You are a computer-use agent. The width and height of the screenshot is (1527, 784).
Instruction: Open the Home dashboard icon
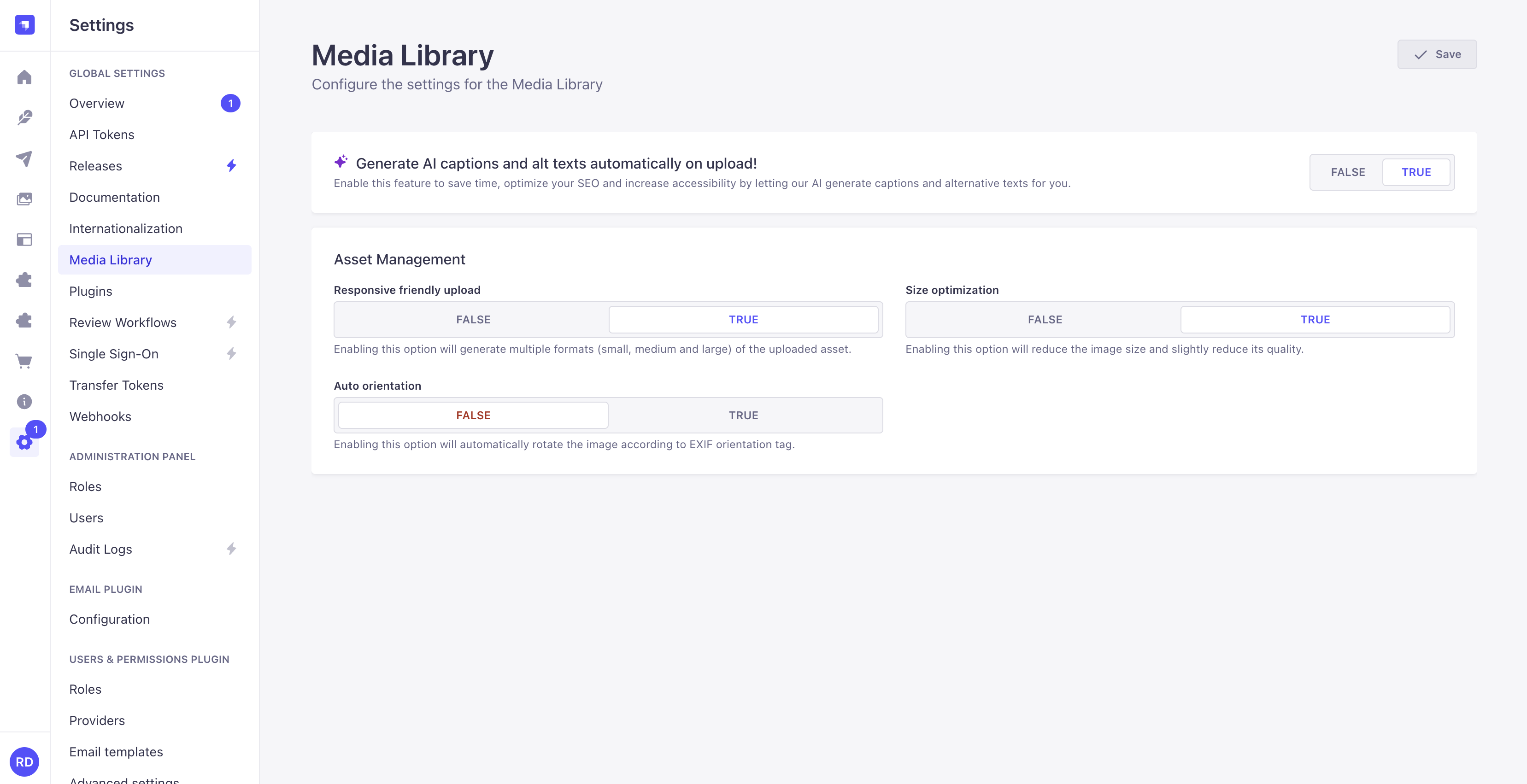coord(23,77)
